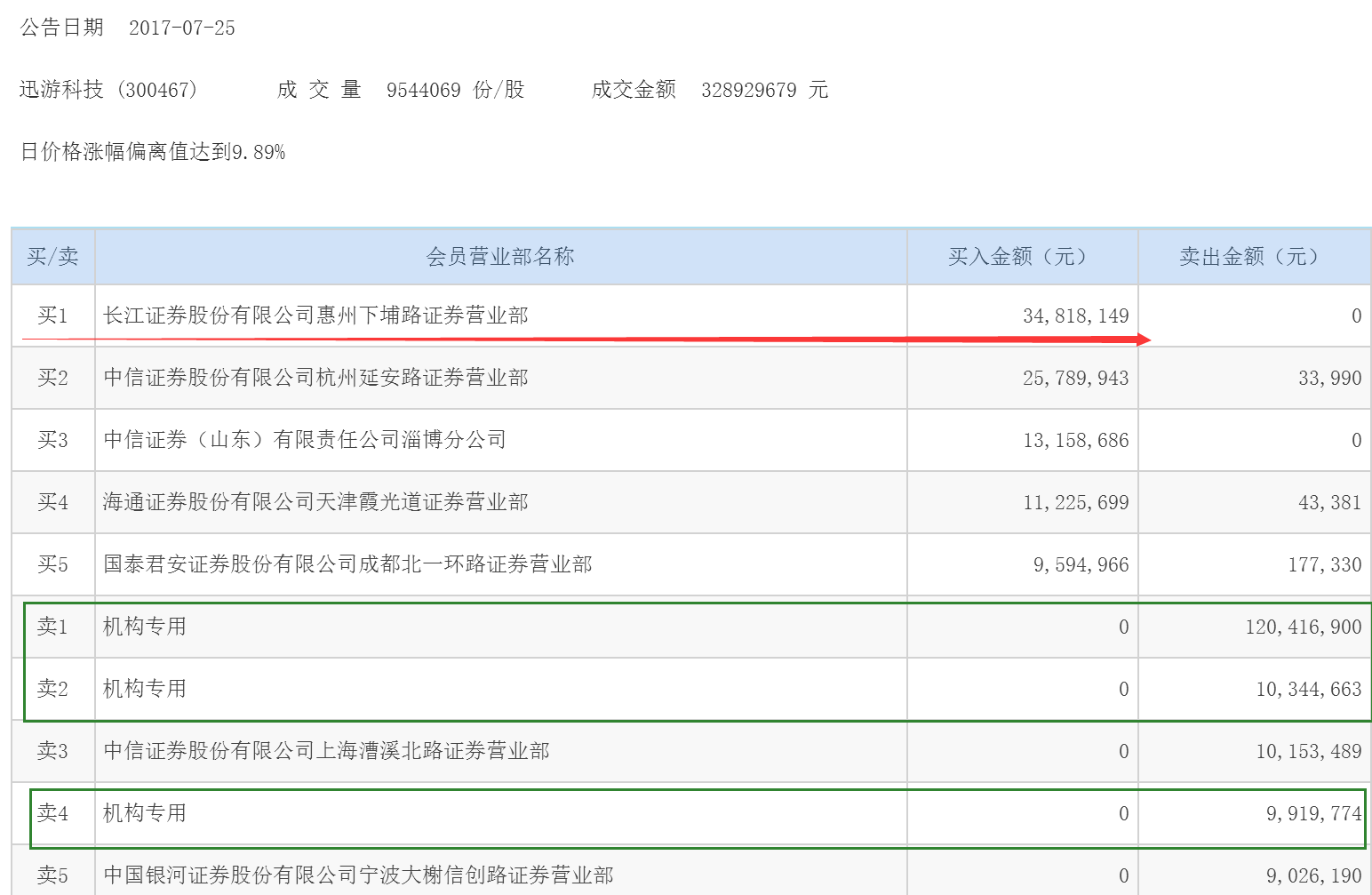Click 机构专用 in the 卖2 row
Viewport: 1372px width, 895px height.
(x=145, y=689)
